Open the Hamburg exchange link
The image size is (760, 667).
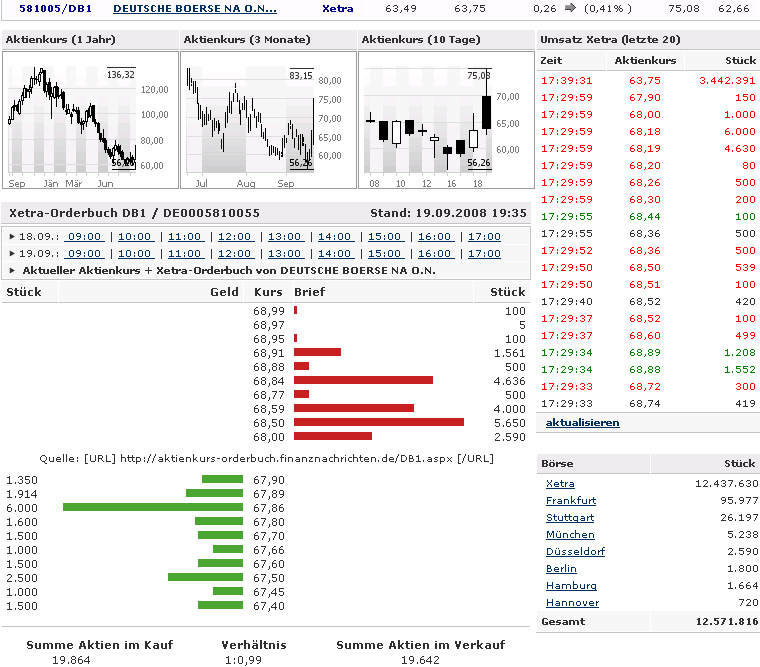[x=571, y=586]
